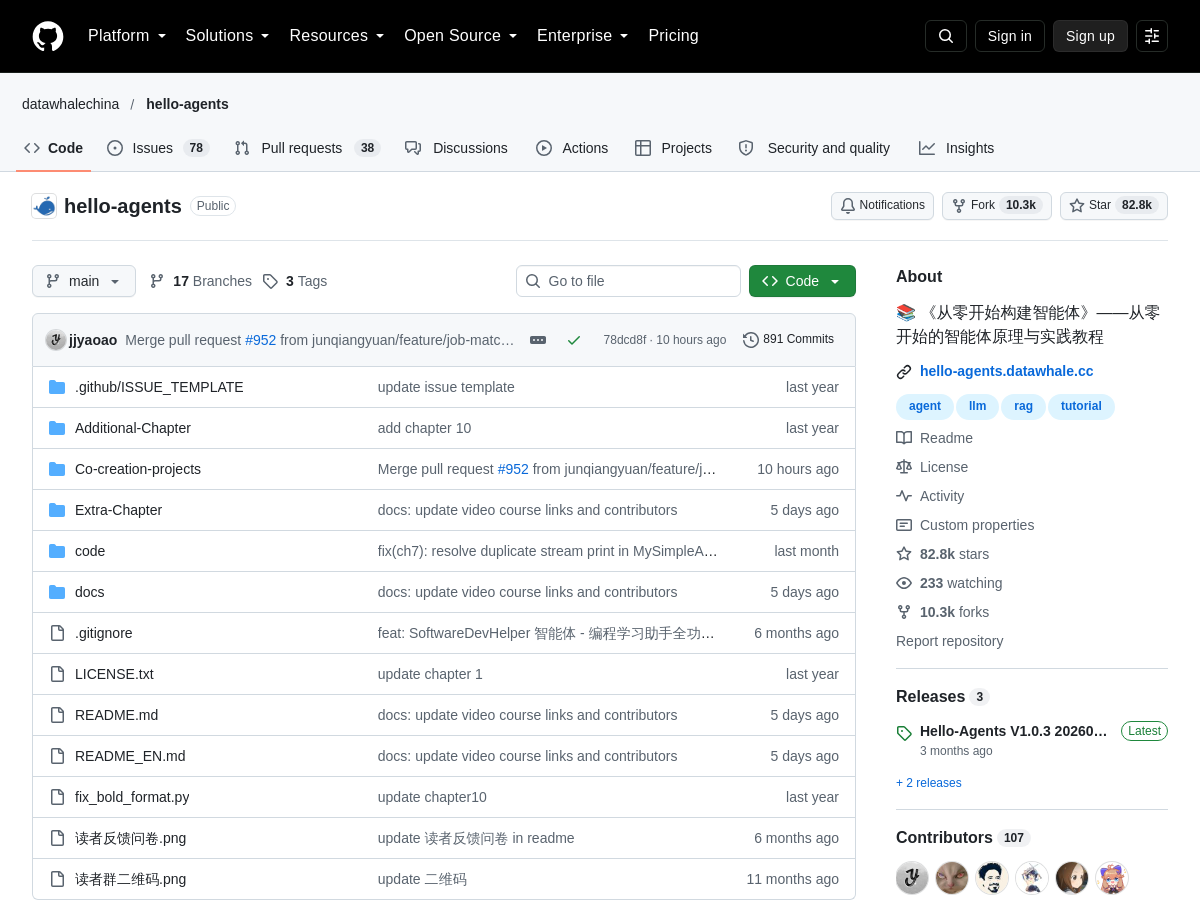The image size is (1200, 900).
Task: Click the release tag icon for Hello-Agents V1.0.3
Action: [x=904, y=733]
